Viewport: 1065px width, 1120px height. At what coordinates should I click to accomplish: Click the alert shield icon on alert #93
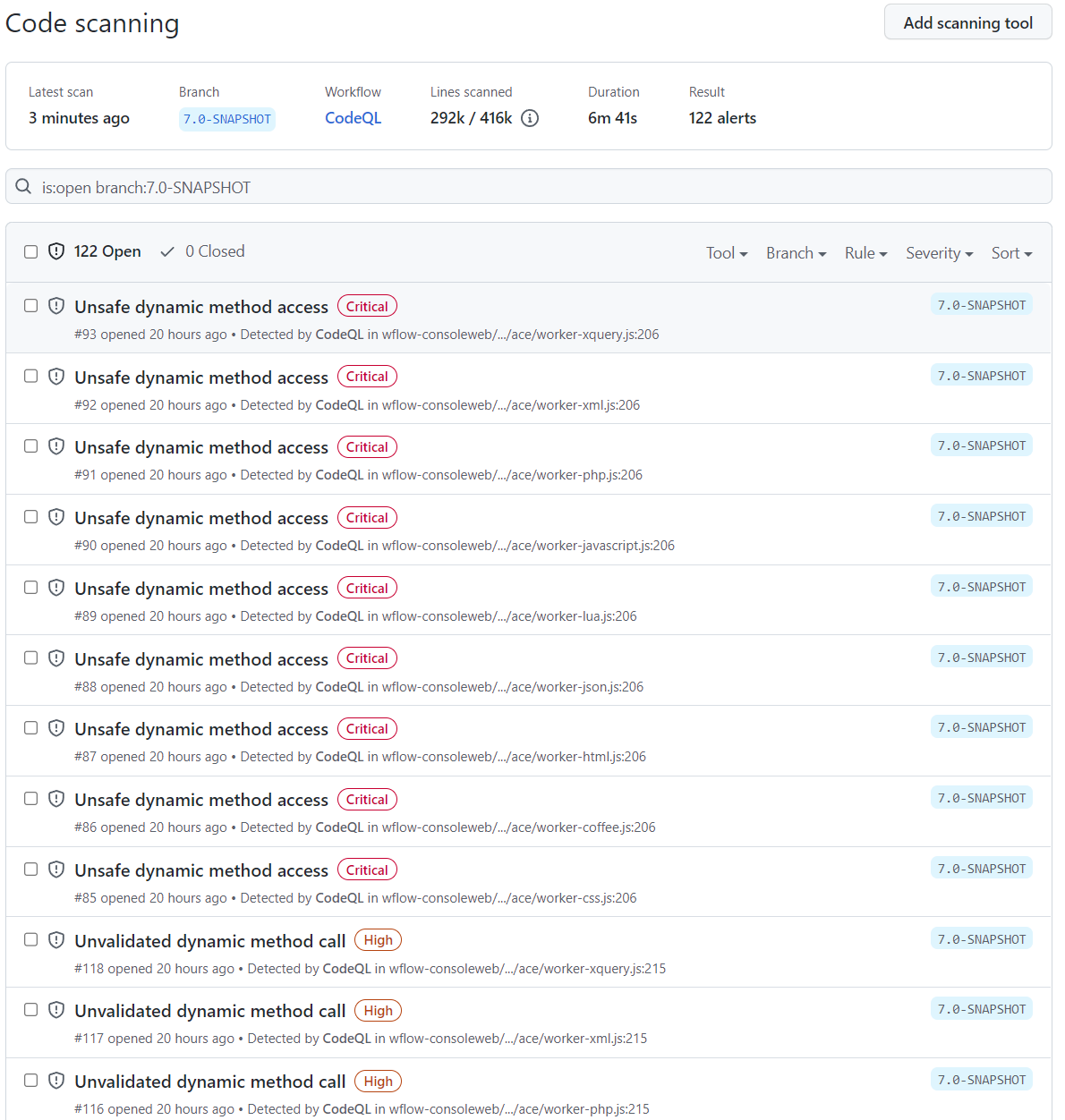56,305
